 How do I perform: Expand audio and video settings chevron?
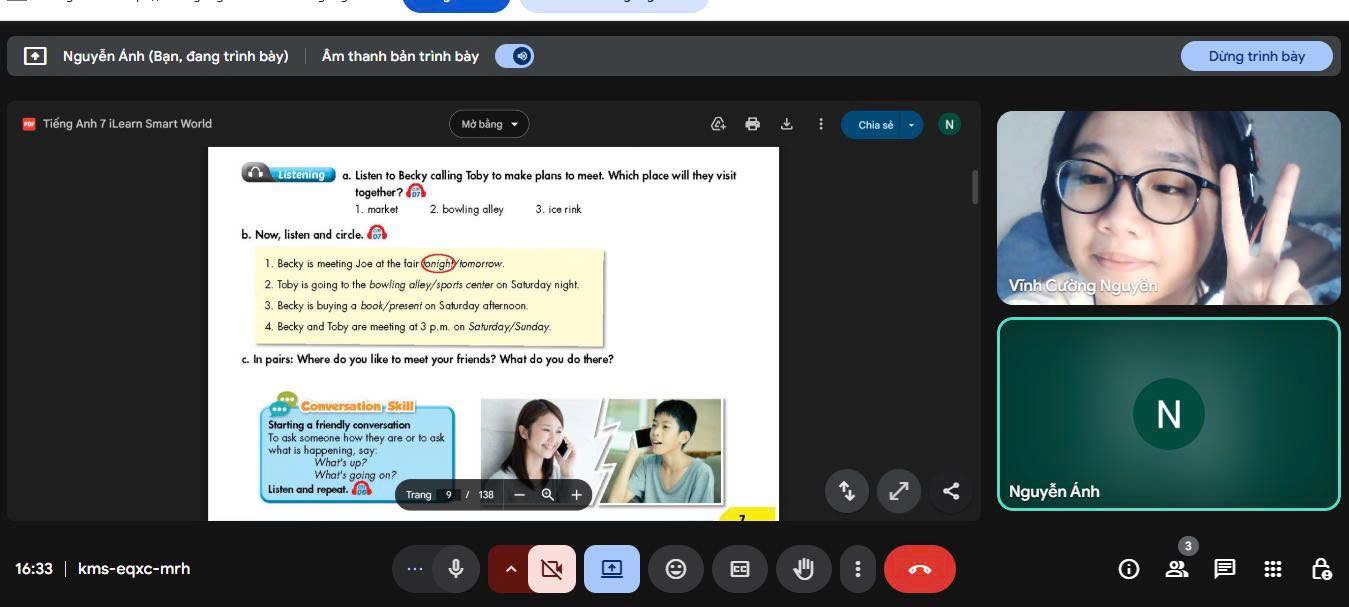(510, 569)
